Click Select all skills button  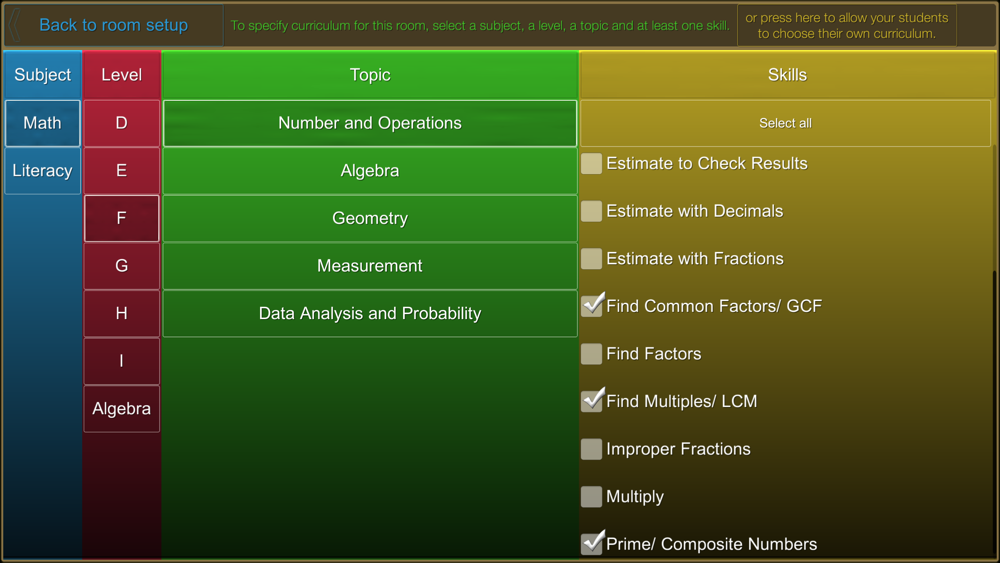click(x=785, y=123)
